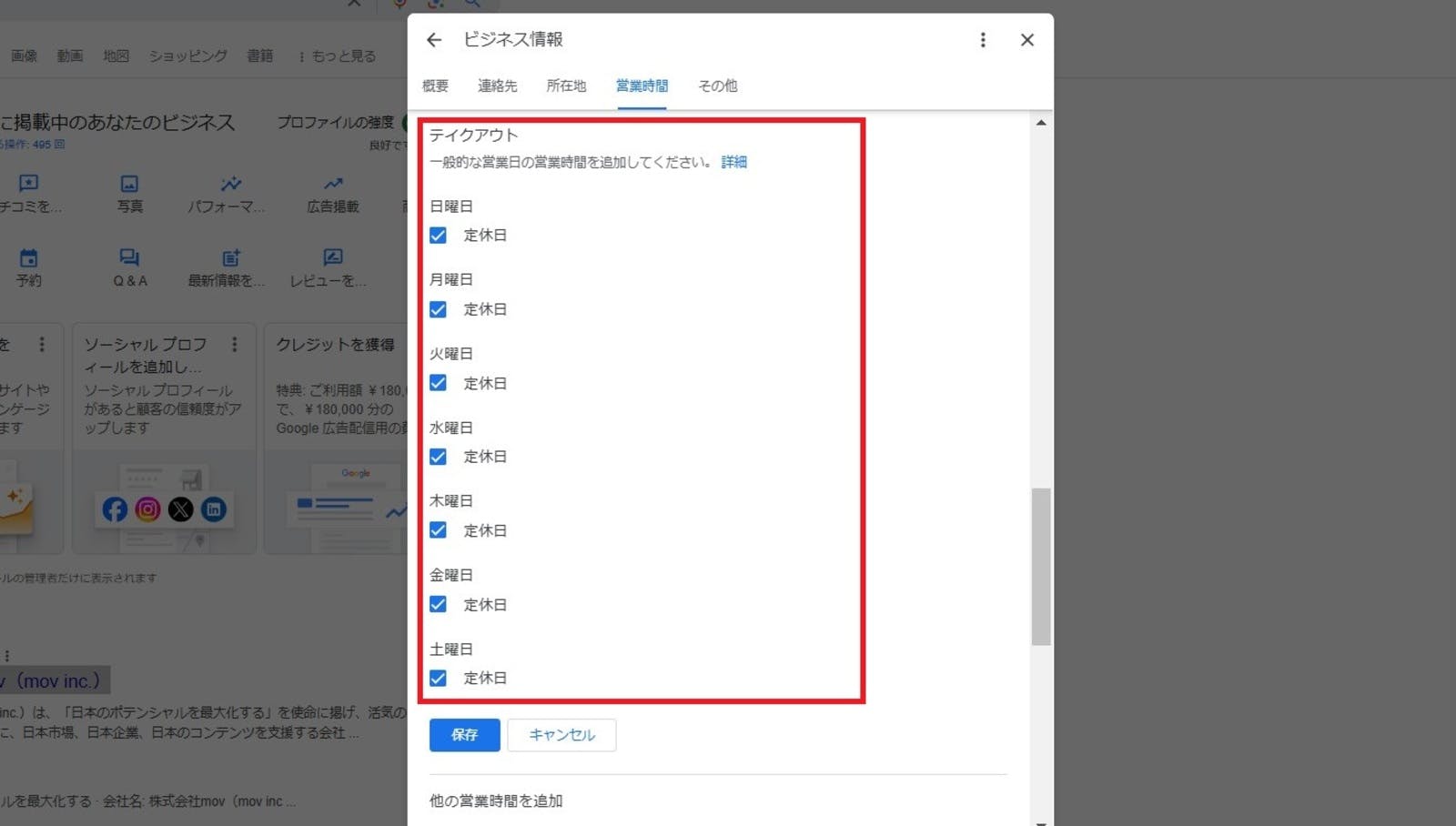Open three-dot menu on ソーシャル プロフィール card
Image resolution: width=1456 pixels, height=826 pixels.
234,345
